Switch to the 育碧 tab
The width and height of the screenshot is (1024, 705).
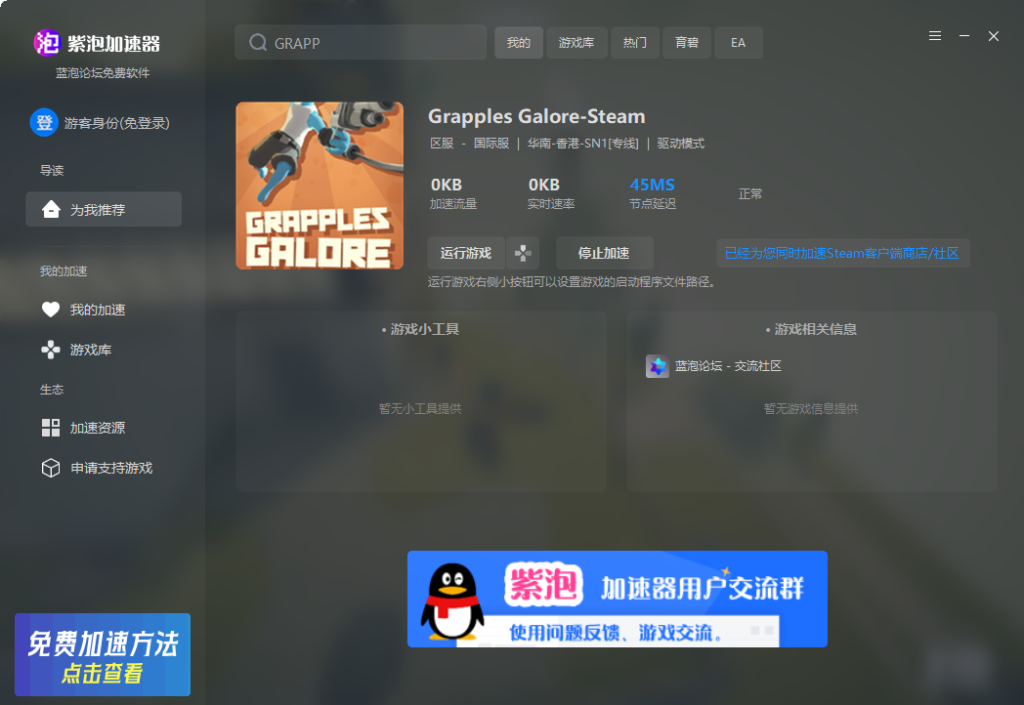(x=687, y=42)
